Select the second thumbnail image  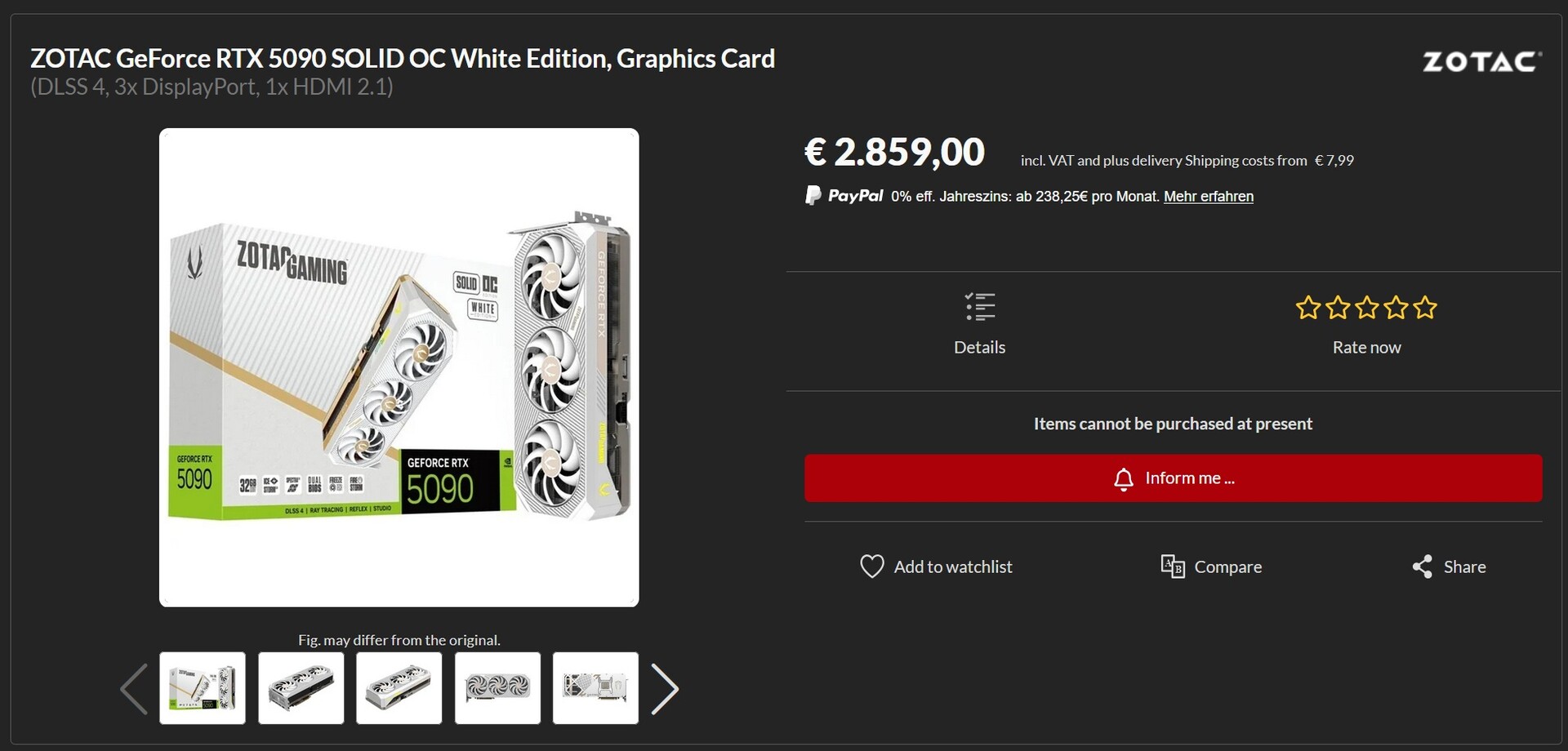coord(301,688)
